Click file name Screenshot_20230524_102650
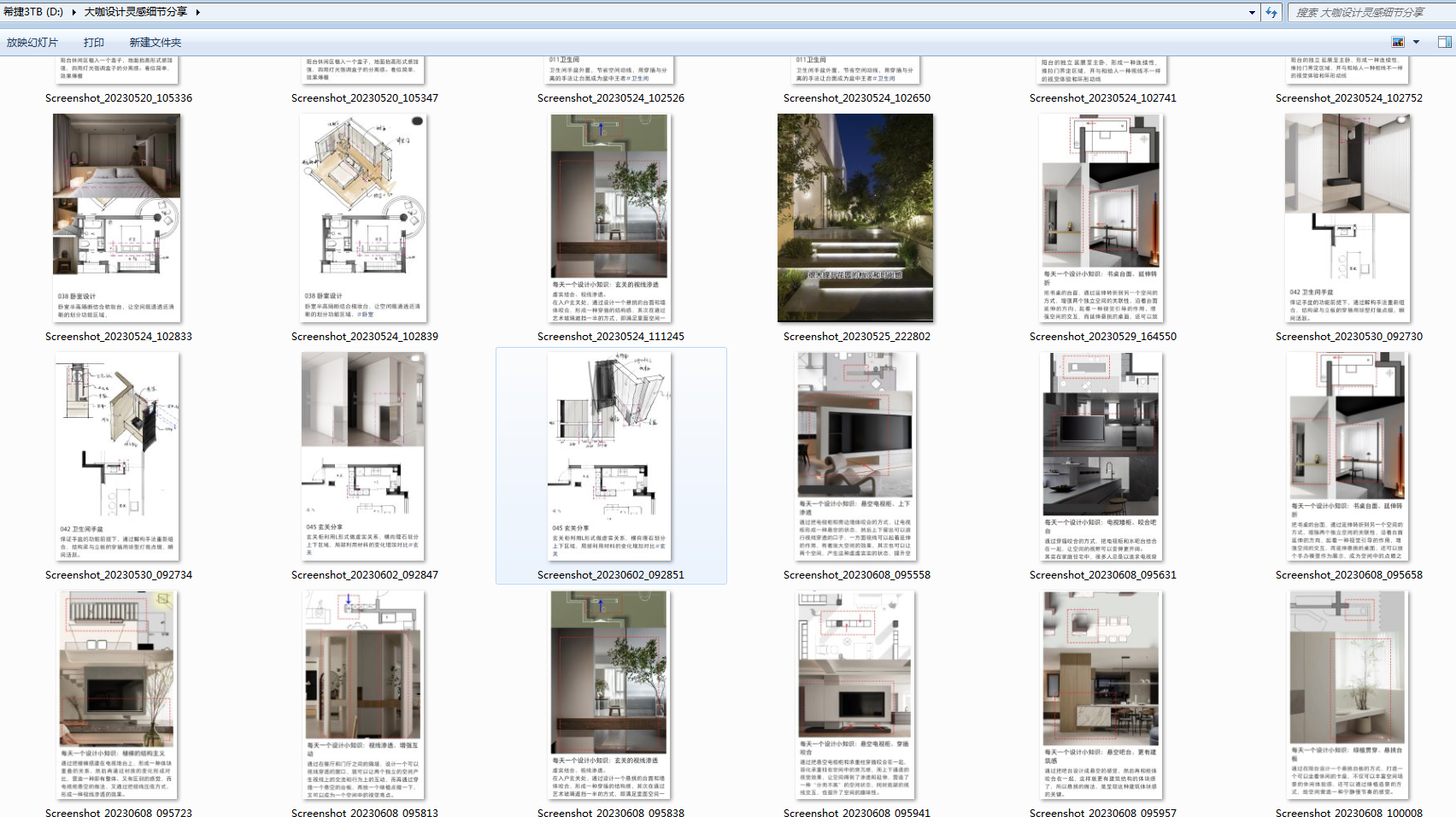Viewport: 1456px width, 817px height. click(x=857, y=98)
